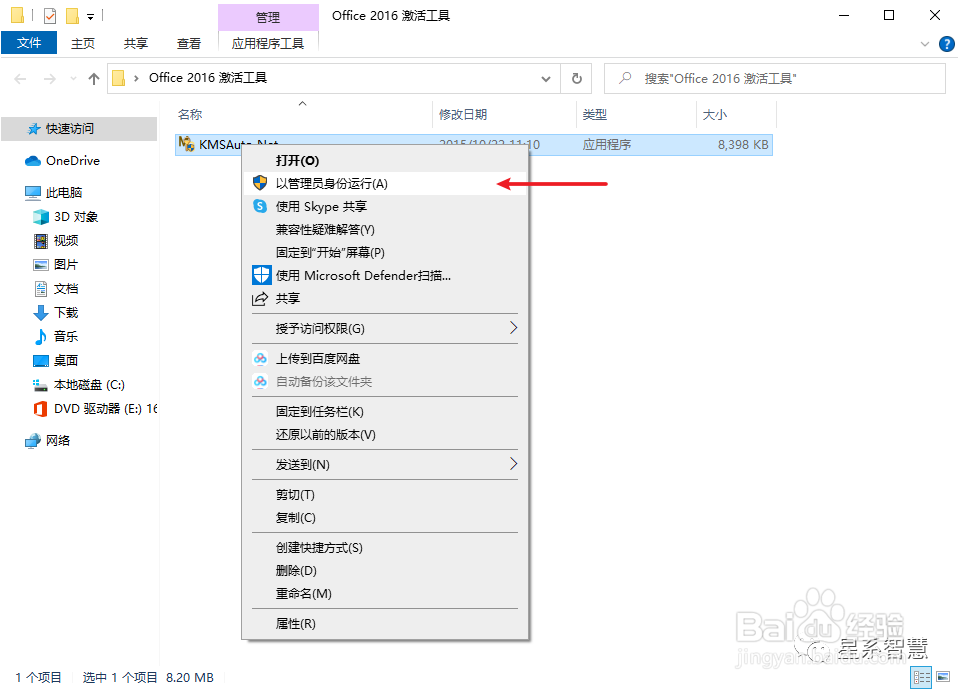Choose 兼容性疑难解答(Y) entry
959x690 pixels.
385,229
